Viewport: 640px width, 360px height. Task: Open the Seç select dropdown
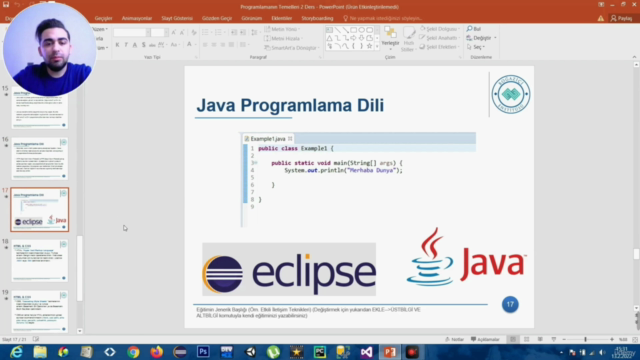[476, 47]
